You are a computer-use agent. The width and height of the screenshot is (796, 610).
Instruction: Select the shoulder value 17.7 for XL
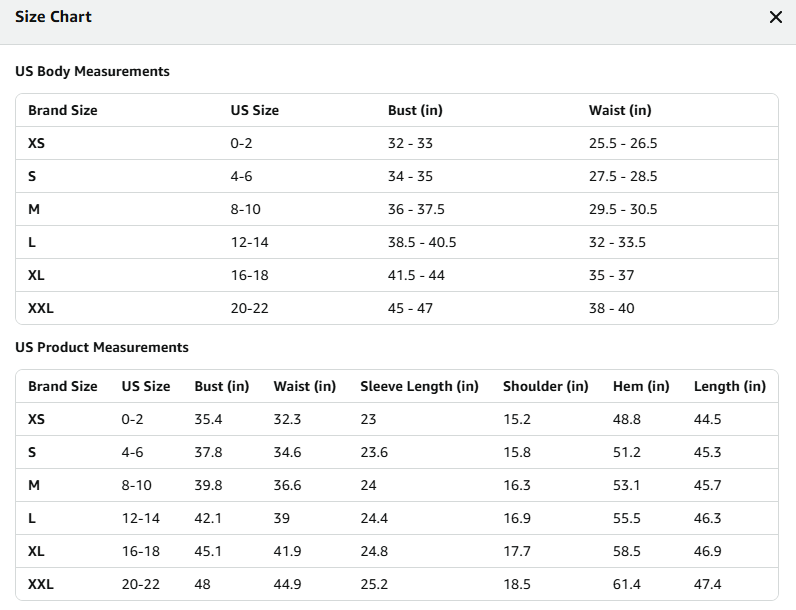(517, 551)
